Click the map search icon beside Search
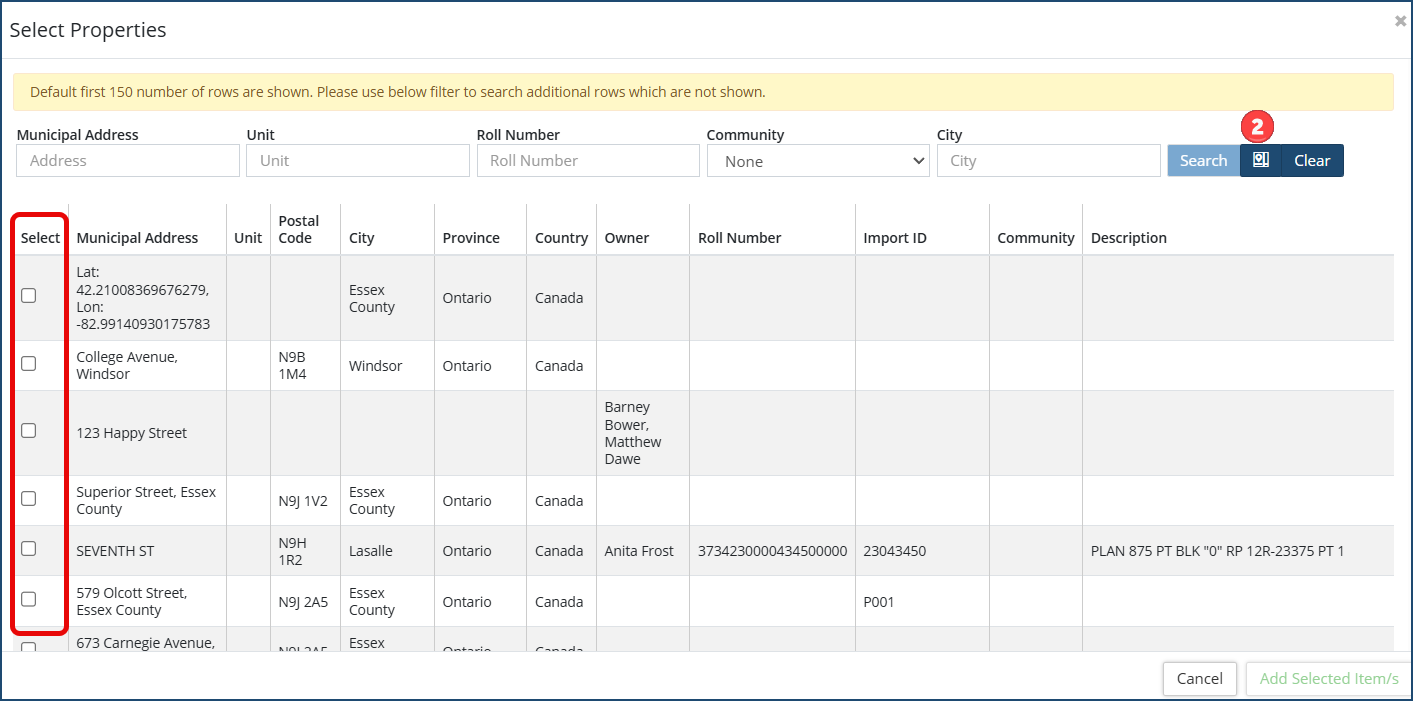 1260,160
